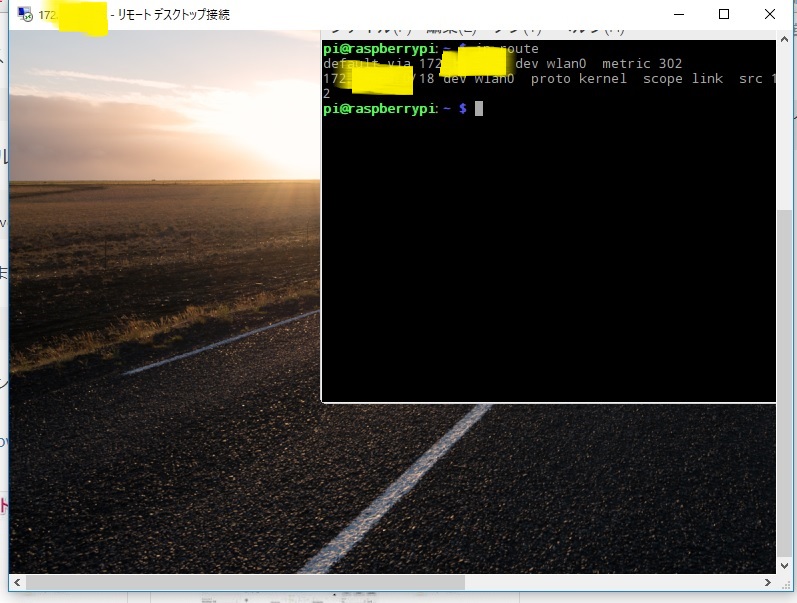This screenshot has width=797, height=603.
Task: Click 'scope link' text in terminal
Action: [683, 78]
